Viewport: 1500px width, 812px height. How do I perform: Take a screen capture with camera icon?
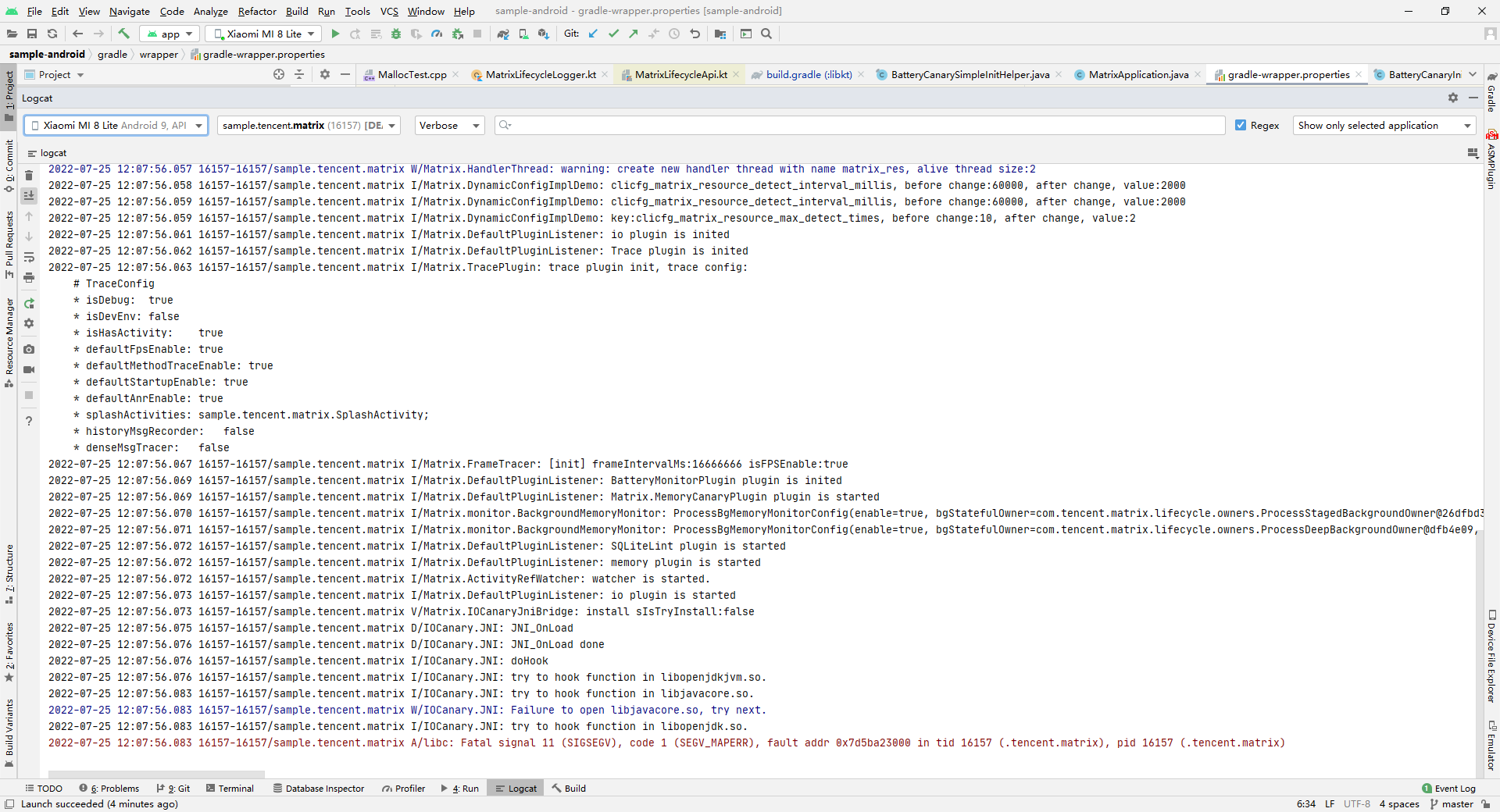coord(29,349)
